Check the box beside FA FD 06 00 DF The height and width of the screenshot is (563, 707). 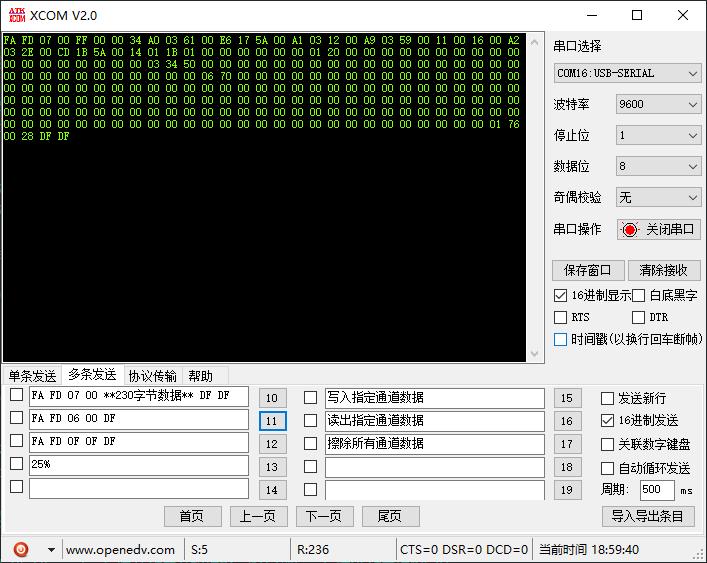click(17, 417)
